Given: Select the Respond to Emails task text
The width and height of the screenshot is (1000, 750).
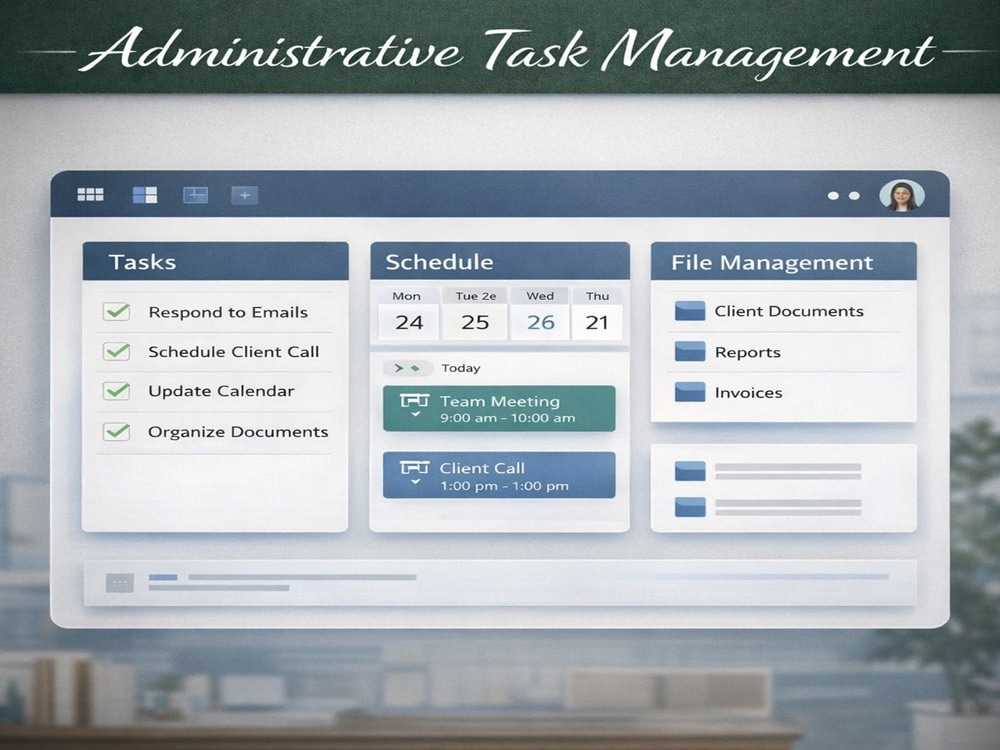Looking at the screenshot, I should [228, 312].
